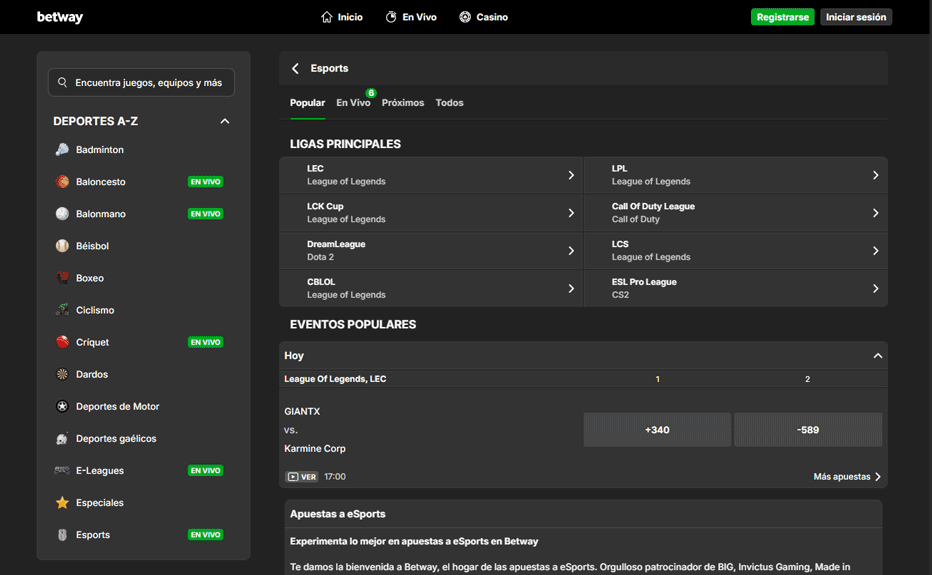This screenshot has height=575, width=932.
Task: Click the Betway logo
Action: pyautogui.click(x=60, y=17)
